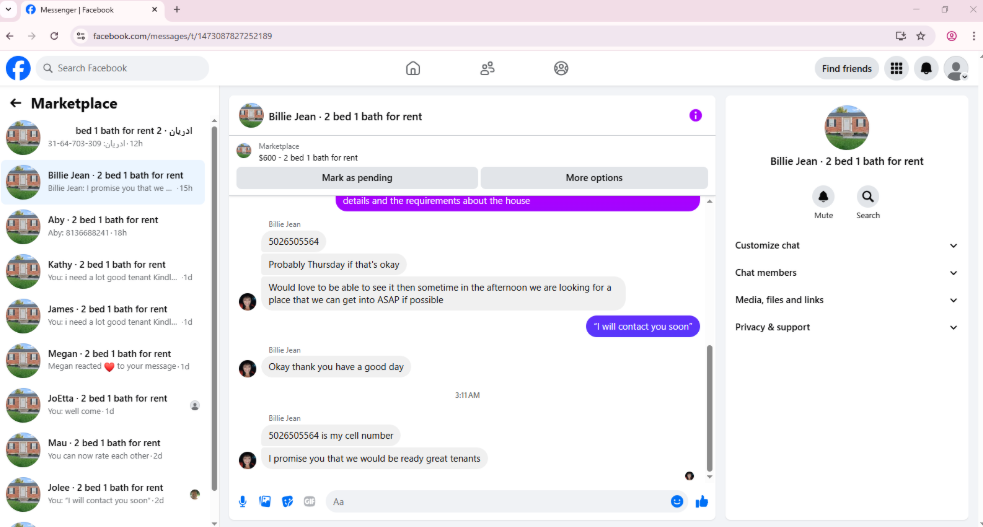This screenshot has width=983, height=527.
Task: Expand Privacy & support section
Action: pyautogui.click(x=846, y=327)
